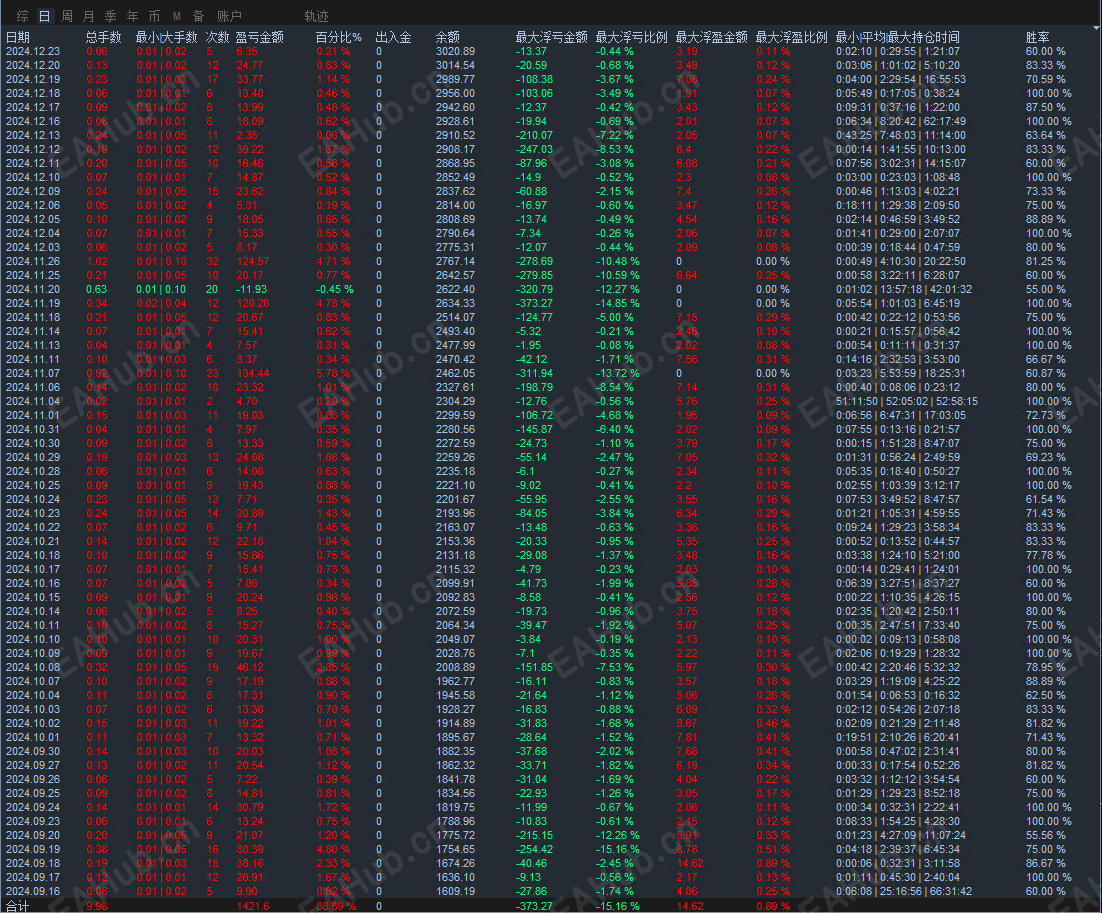The width and height of the screenshot is (1102, 913).
Task: Select profit amount 134.44
Action: pyautogui.click(x=252, y=373)
